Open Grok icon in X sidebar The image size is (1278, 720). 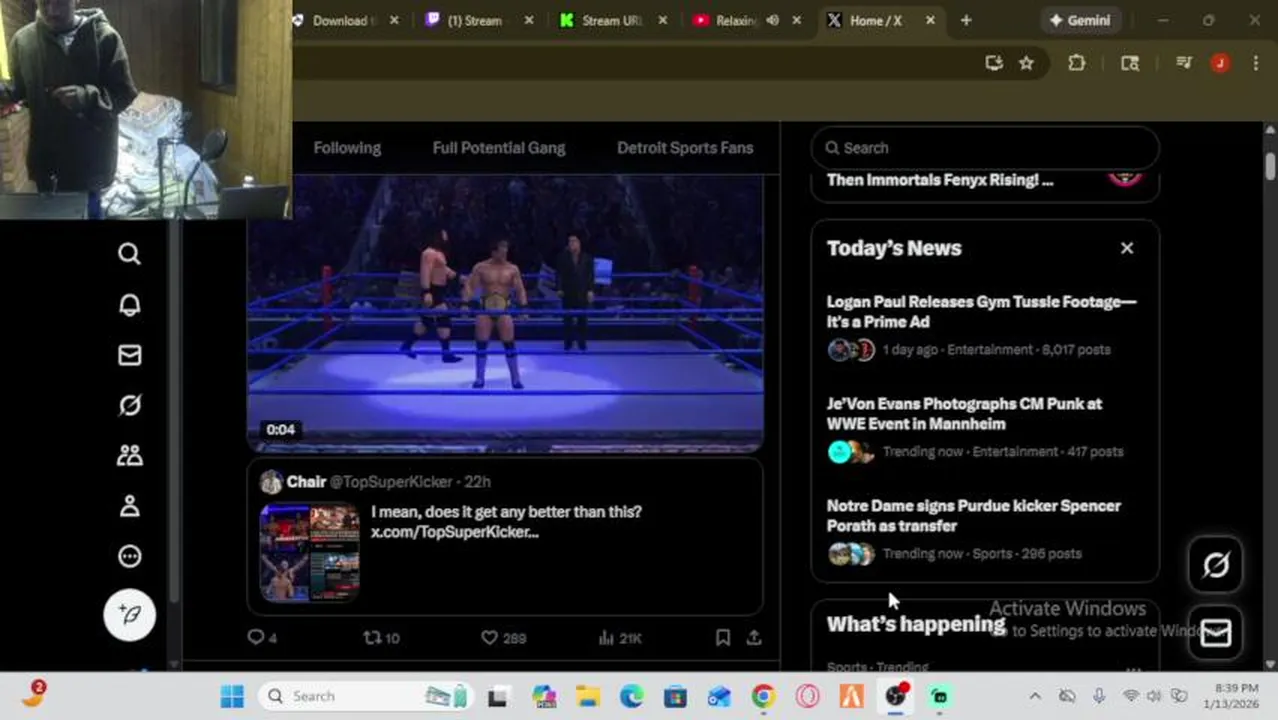(129, 405)
